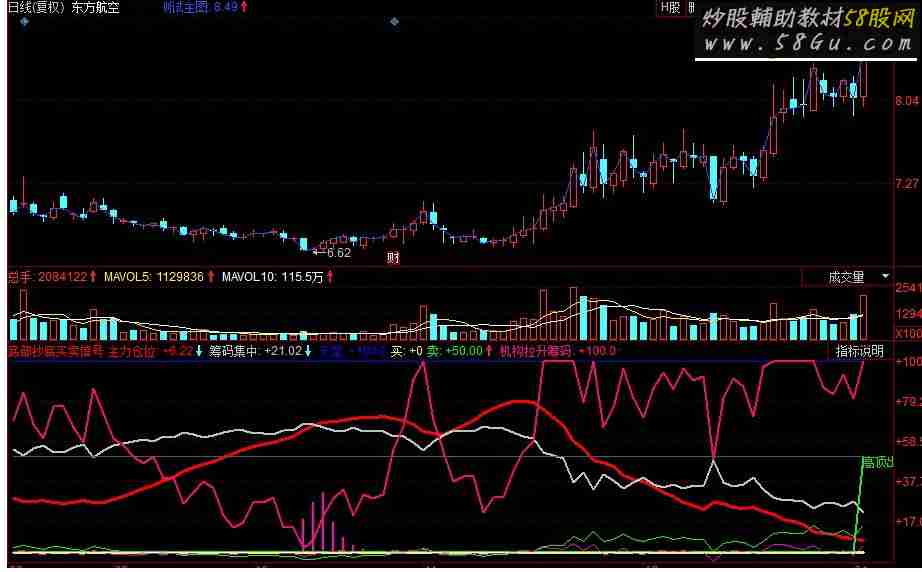
Task: Click the 底部抄底买卖信号 indicator name
Action: [x=56, y=352]
